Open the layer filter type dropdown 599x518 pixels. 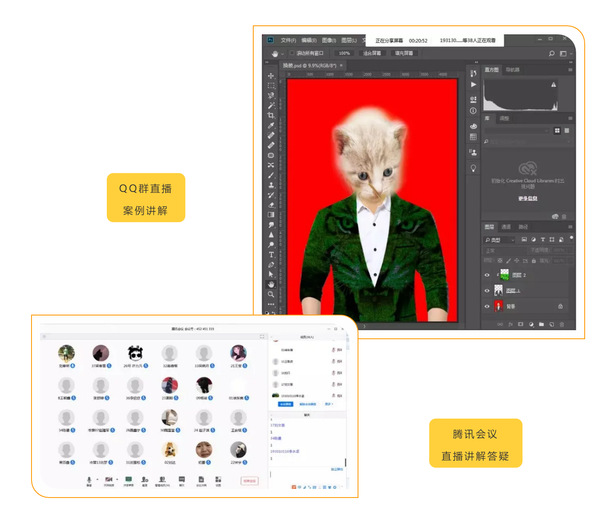tap(499, 240)
